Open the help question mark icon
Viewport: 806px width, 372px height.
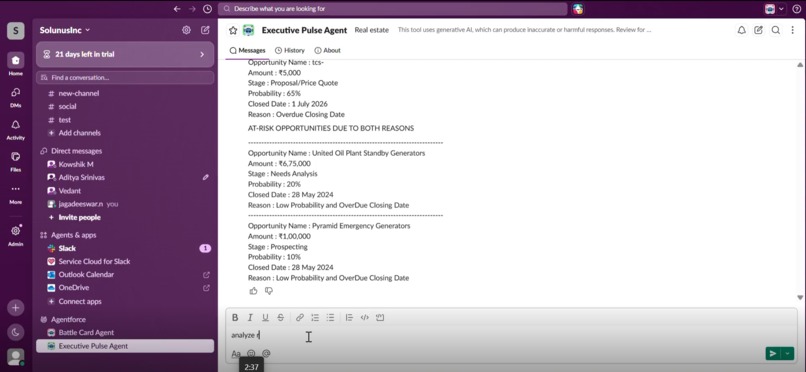click(x=796, y=9)
